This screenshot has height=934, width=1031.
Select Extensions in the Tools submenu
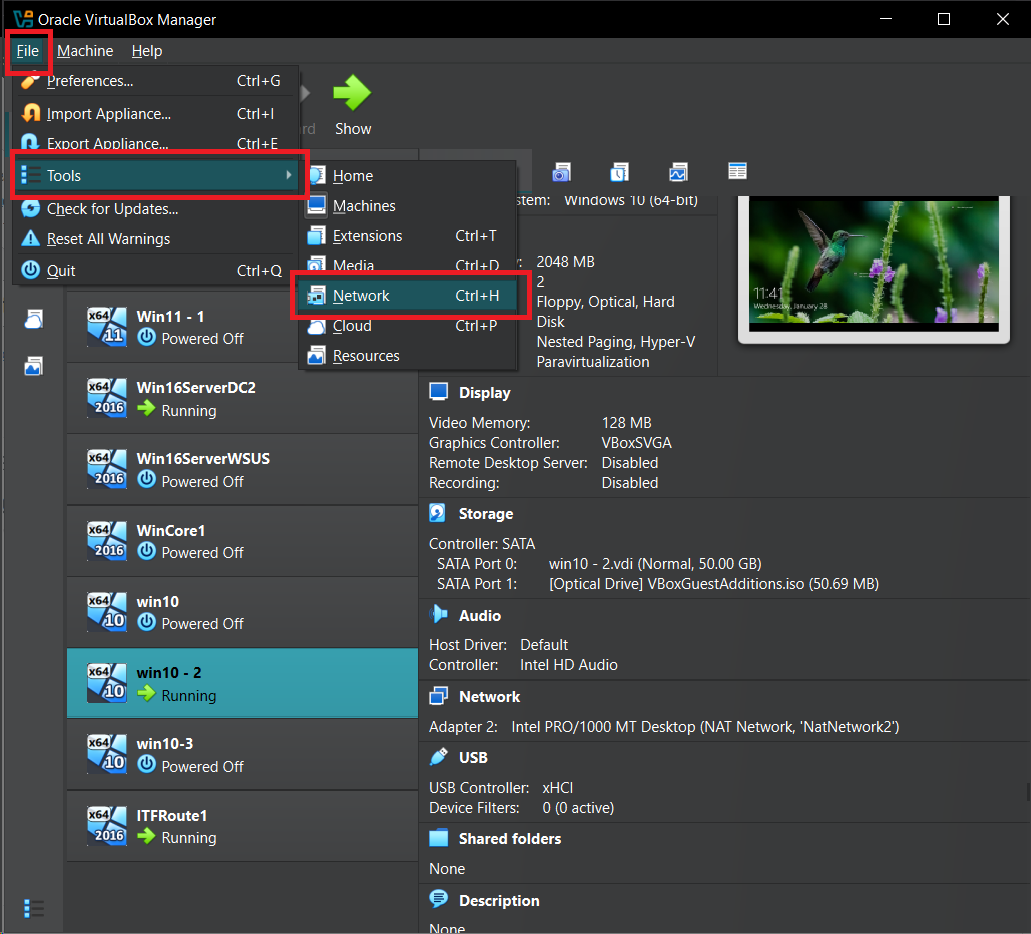pos(367,236)
